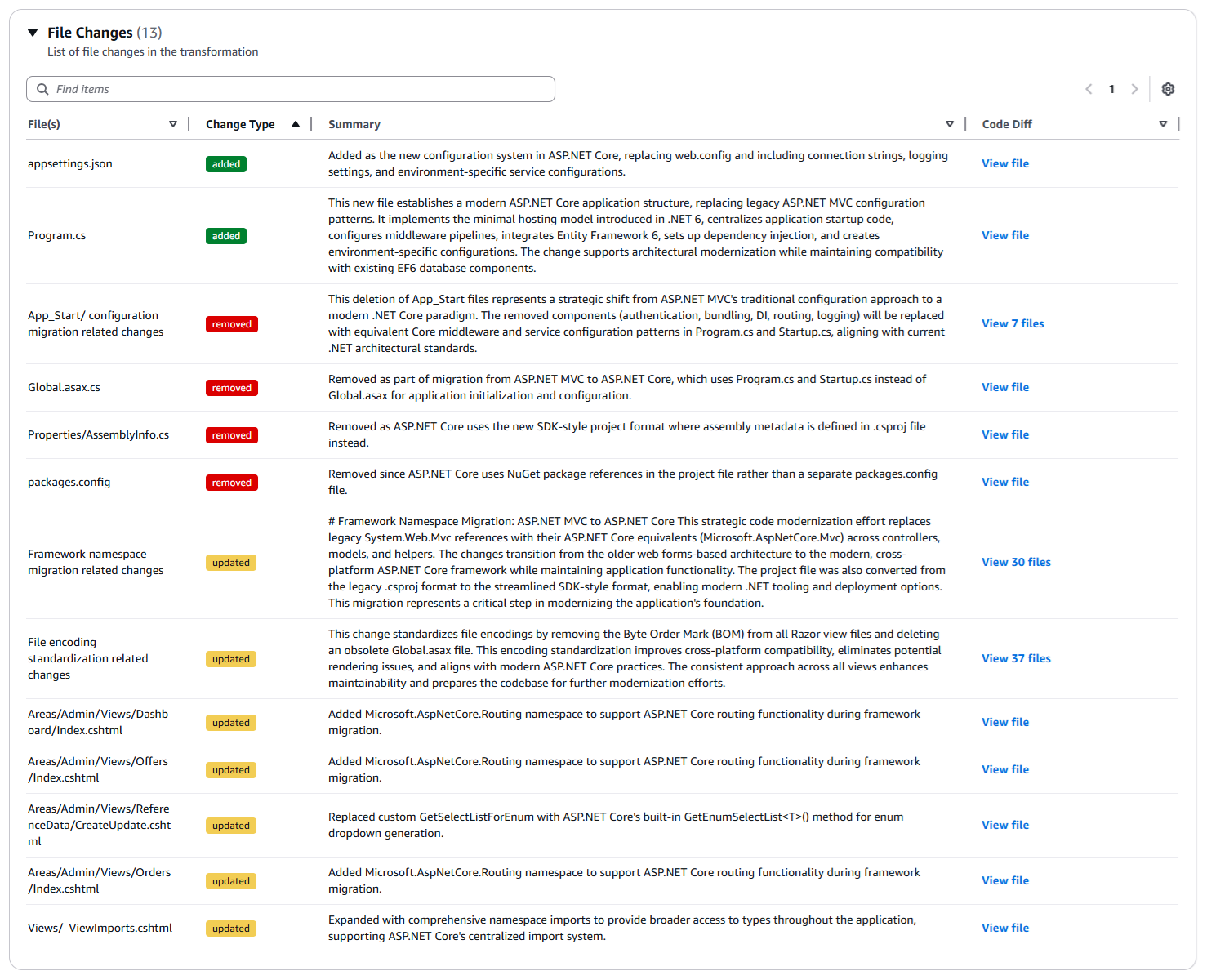Open View 7 files for App_Start changes
Viewport: 1207px width, 980px height.
1013,323
